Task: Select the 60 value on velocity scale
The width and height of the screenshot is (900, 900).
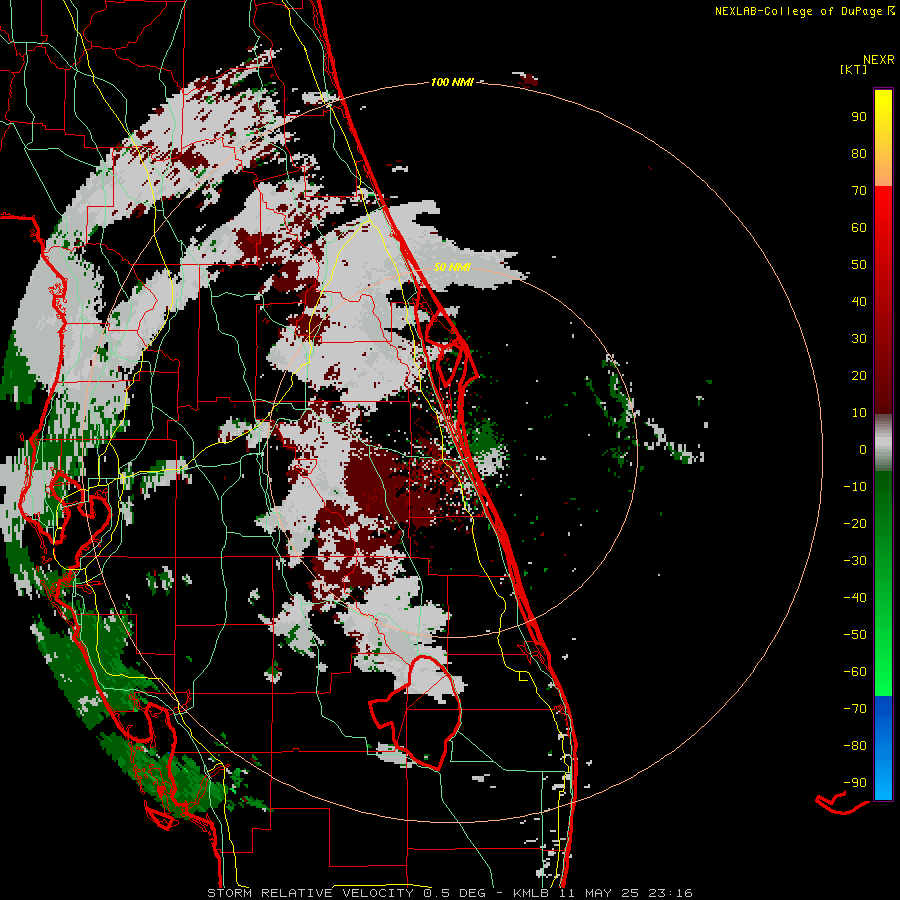Action: coord(859,228)
